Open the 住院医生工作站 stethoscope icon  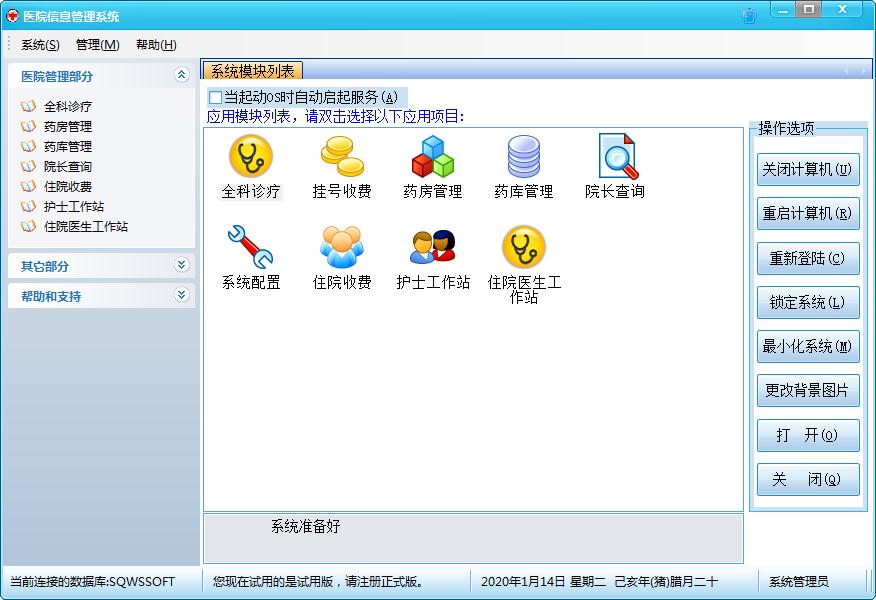click(x=523, y=247)
